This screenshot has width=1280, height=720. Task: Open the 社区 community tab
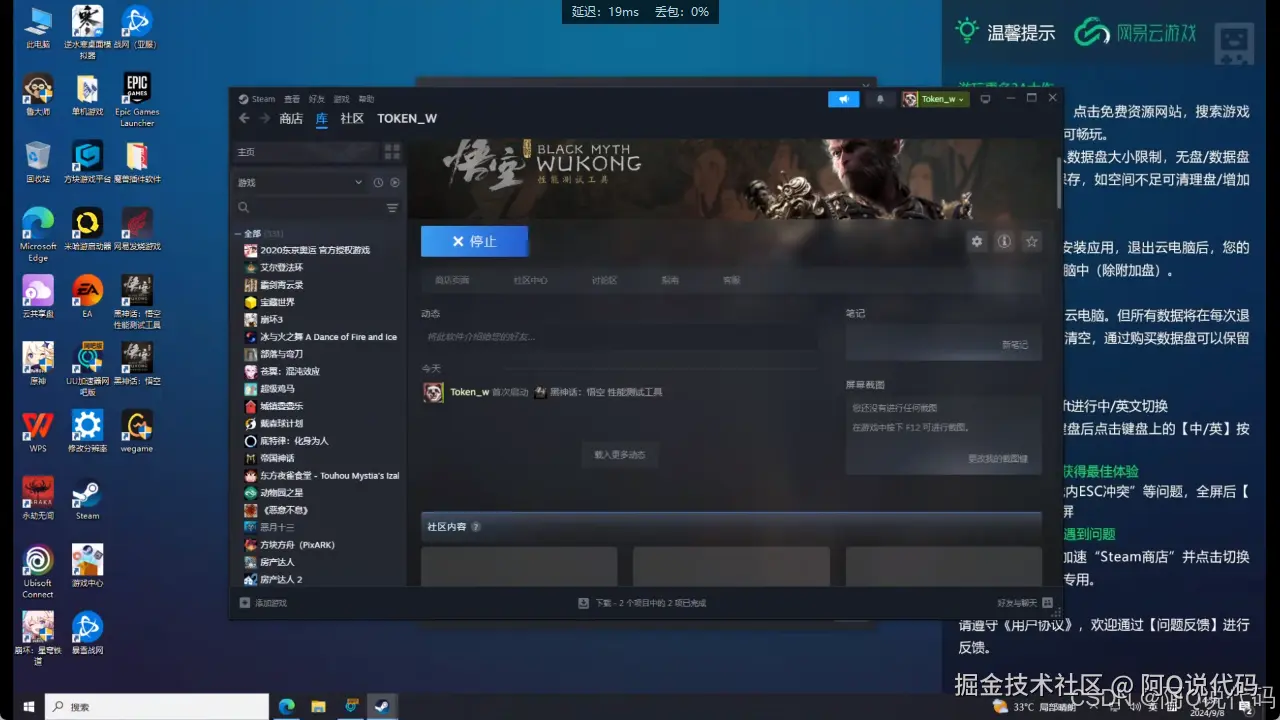pos(352,118)
